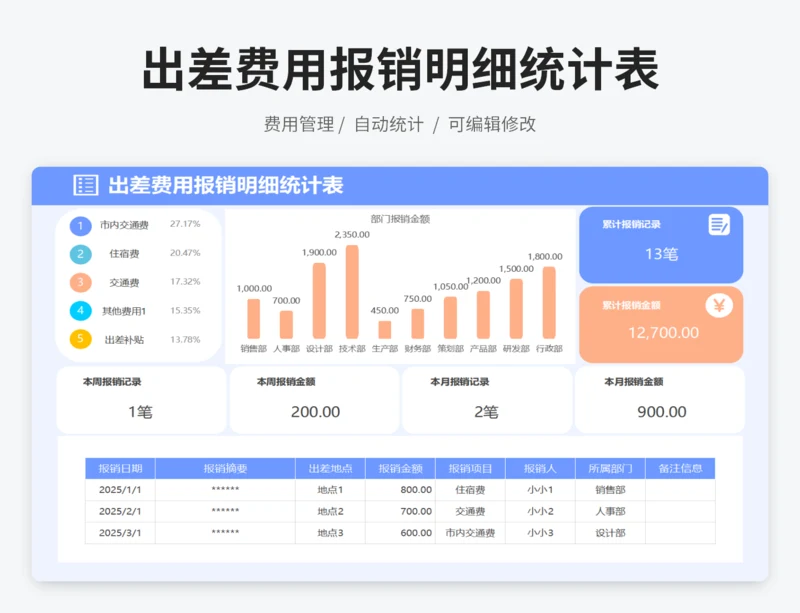Select the 设计部 bar in chart
The width and height of the screenshot is (800, 613).
(319, 301)
